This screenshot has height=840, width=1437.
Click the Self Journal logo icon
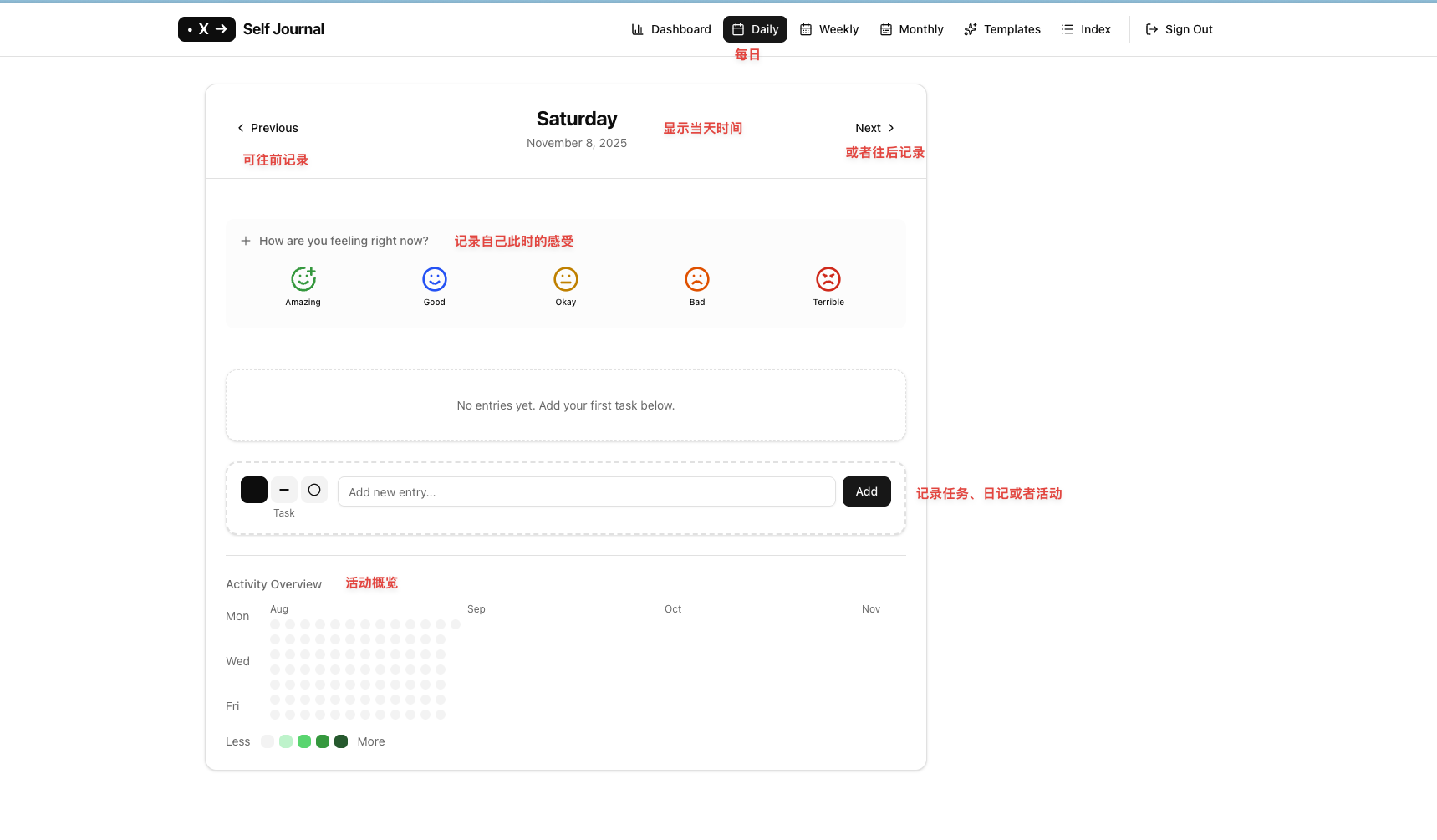point(206,29)
